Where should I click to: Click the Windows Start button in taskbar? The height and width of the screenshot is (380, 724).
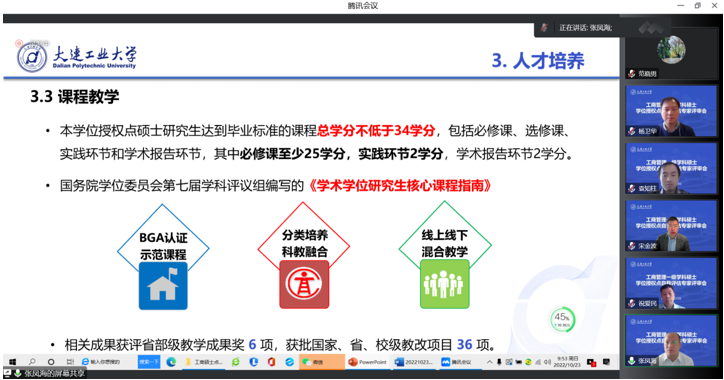click(12, 362)
